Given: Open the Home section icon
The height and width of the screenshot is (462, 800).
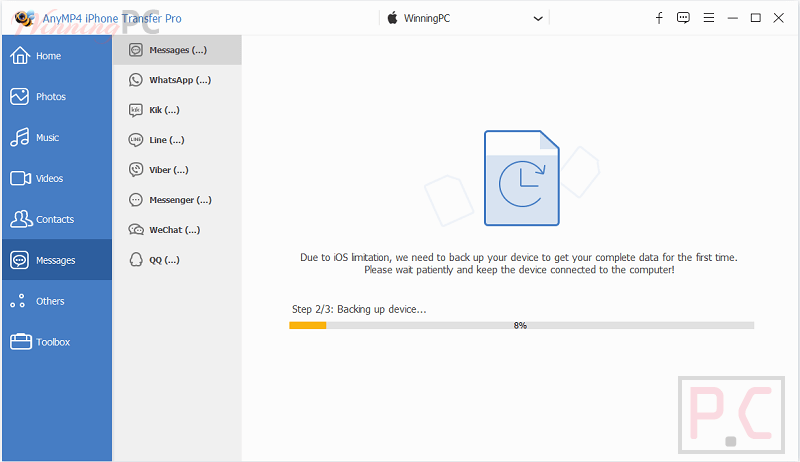Looking at the screenshot, I should click(x=20, y=55).
